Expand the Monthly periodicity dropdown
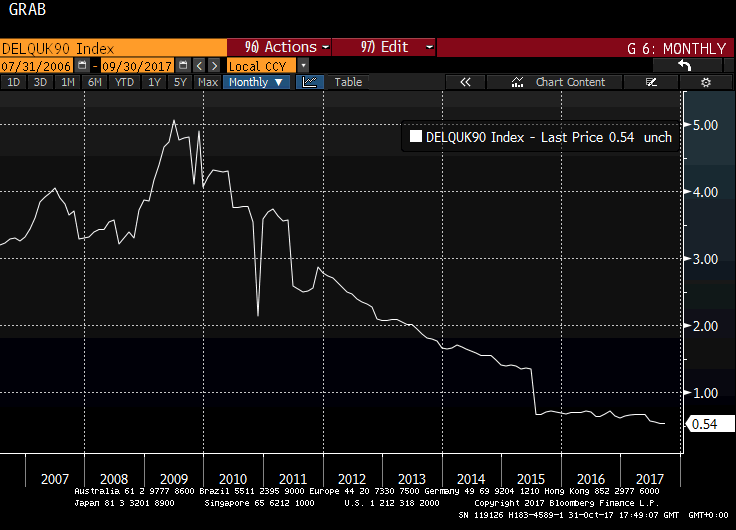 pos(256,82)
